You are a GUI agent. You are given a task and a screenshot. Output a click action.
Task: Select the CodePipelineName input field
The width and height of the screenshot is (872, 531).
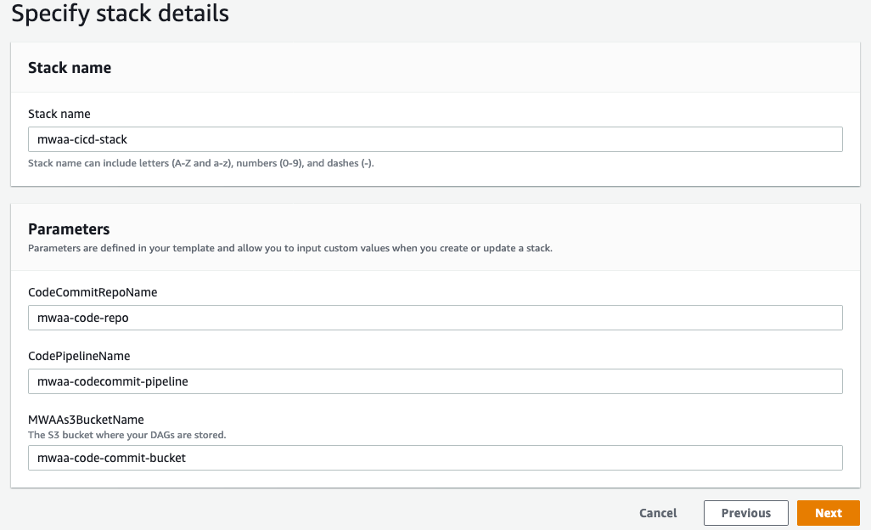435,381
